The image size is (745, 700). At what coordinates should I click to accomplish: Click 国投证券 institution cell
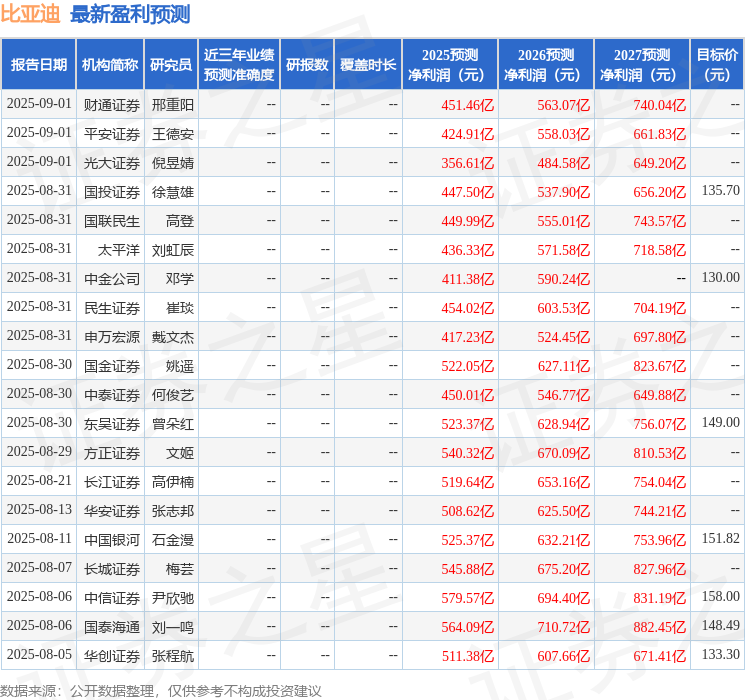(x=112, y=192)
